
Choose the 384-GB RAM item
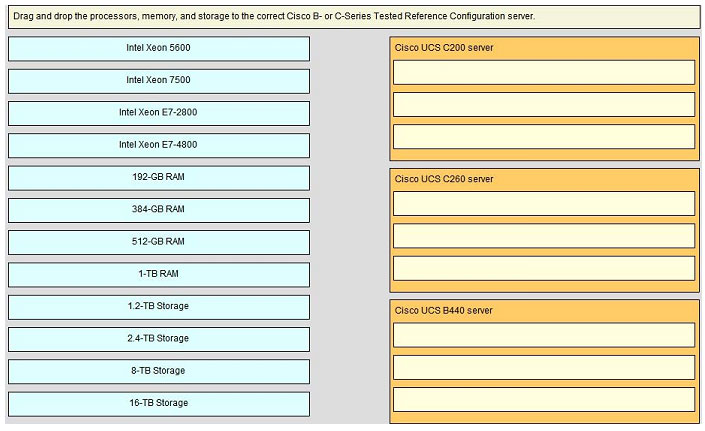[x=159, y=210]
